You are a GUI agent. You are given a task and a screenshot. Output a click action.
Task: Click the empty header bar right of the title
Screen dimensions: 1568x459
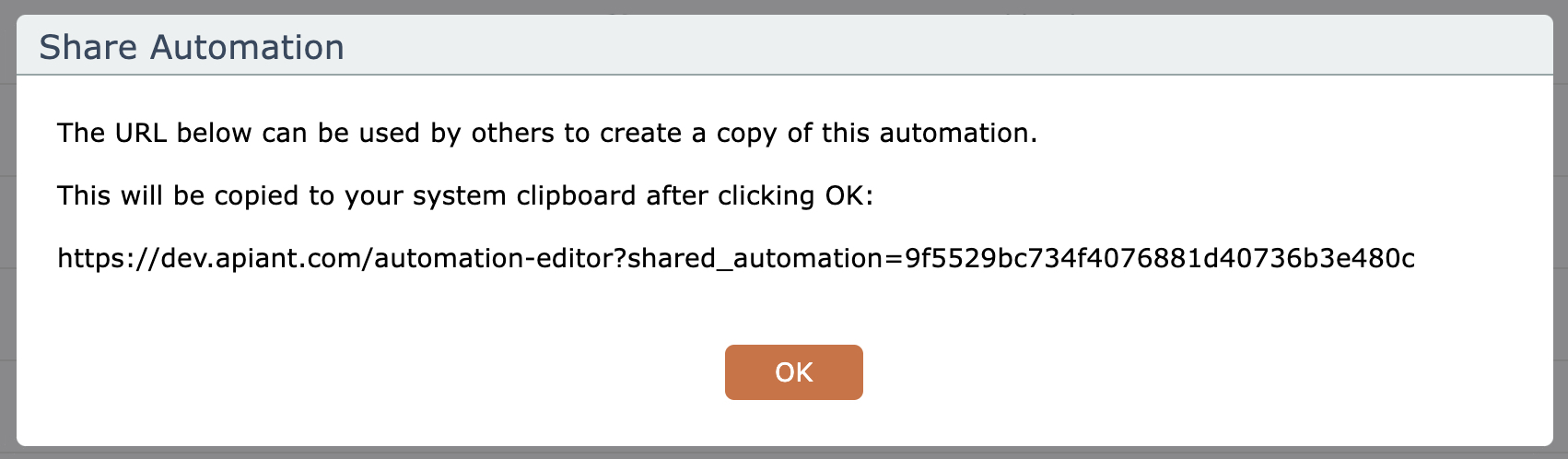coord(921,46)
